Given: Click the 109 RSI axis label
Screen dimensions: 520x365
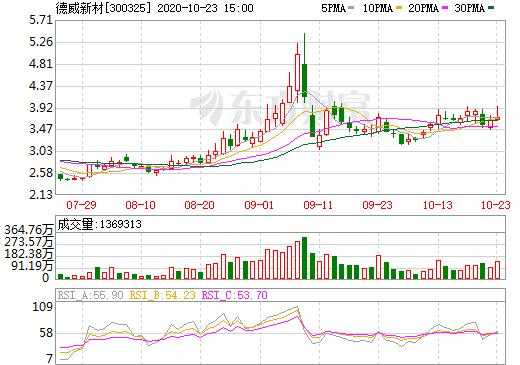Looking at the screenshot, I should pyautogui.click(x=42, y=307).
